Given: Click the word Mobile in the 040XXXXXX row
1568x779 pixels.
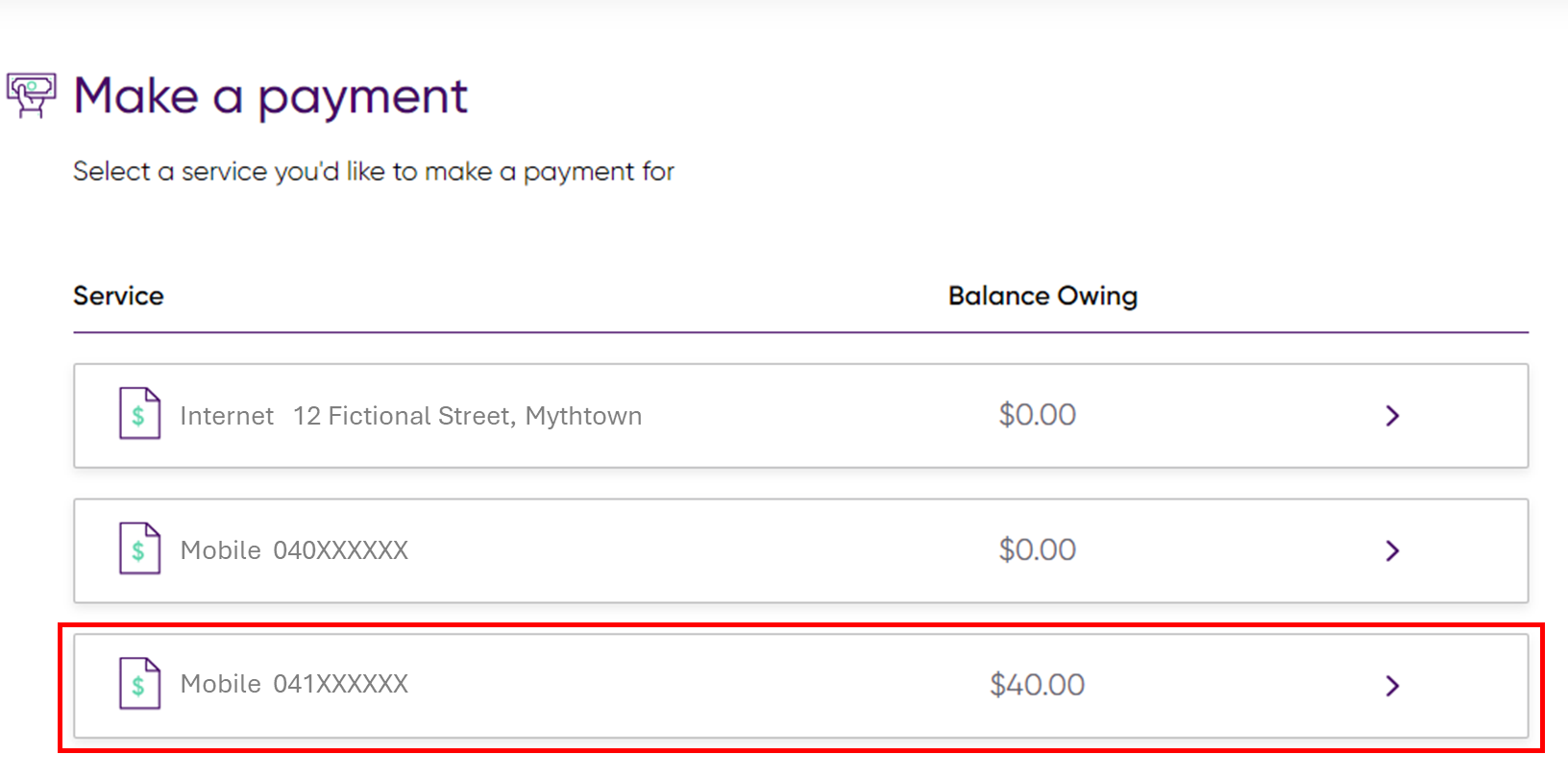Looking at the screenshot, I should pos(221,550).
